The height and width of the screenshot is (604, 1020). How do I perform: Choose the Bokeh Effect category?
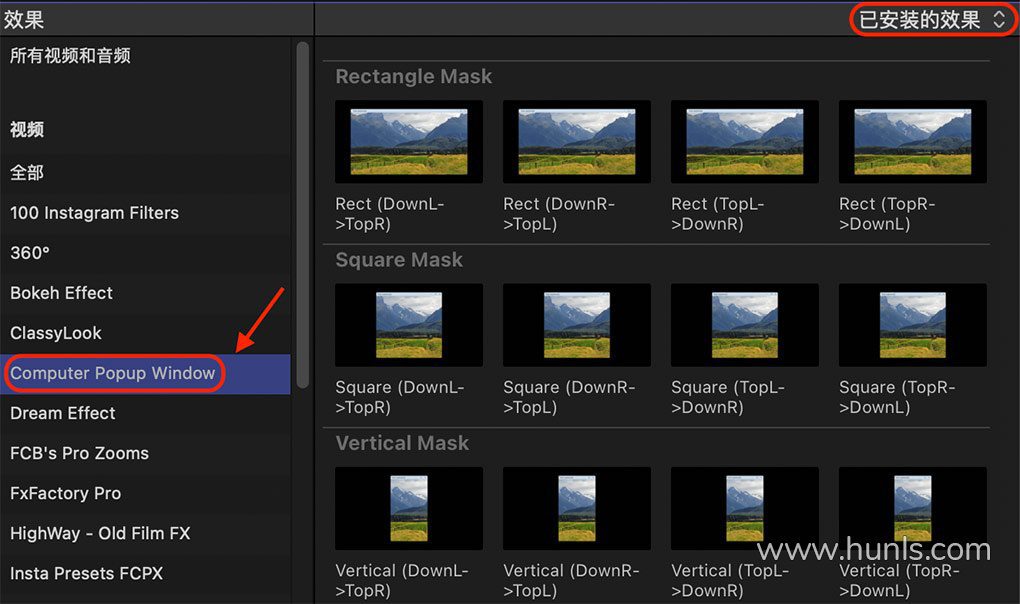tap(61, 293)
